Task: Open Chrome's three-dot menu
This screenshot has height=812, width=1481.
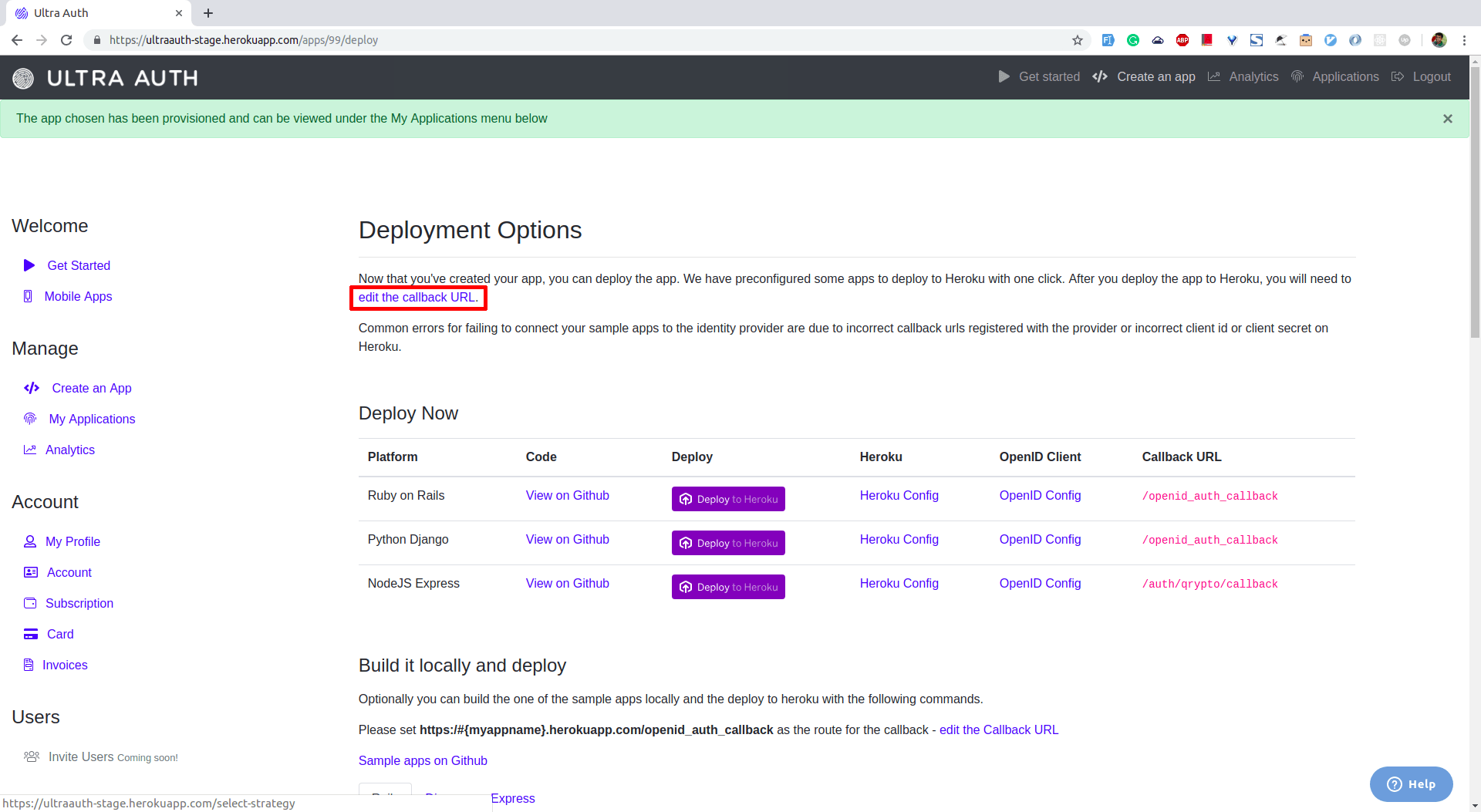Action: click(x=1466, y=40)
